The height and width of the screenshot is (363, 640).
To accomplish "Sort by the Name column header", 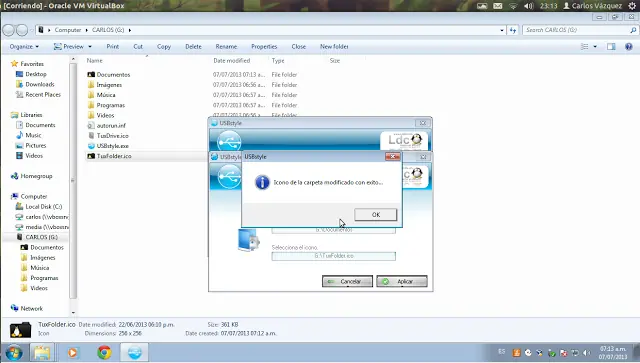I will click(x=94, y=60).
